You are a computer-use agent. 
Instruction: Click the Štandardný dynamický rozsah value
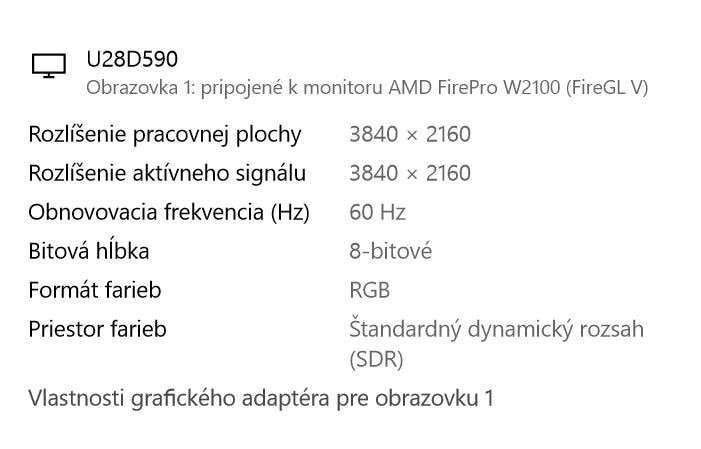coord(496,329)
